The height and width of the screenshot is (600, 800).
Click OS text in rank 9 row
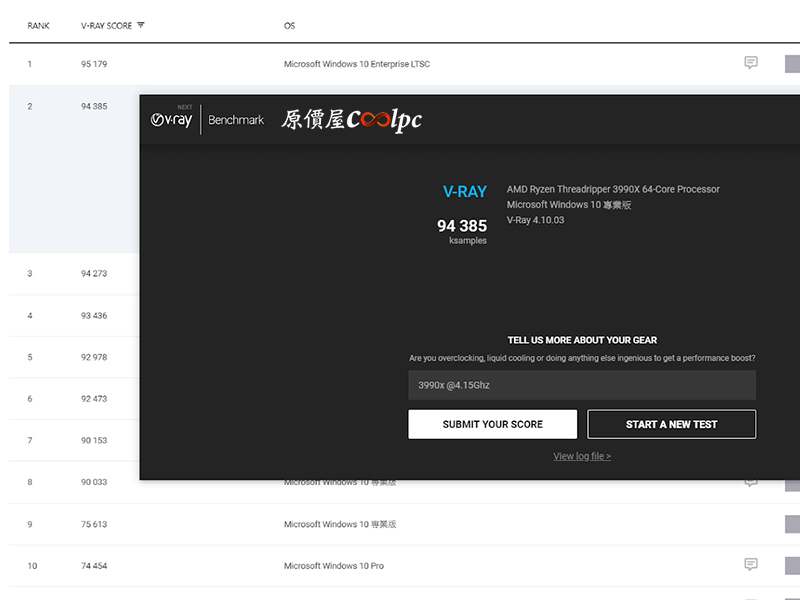pos(340,524)
